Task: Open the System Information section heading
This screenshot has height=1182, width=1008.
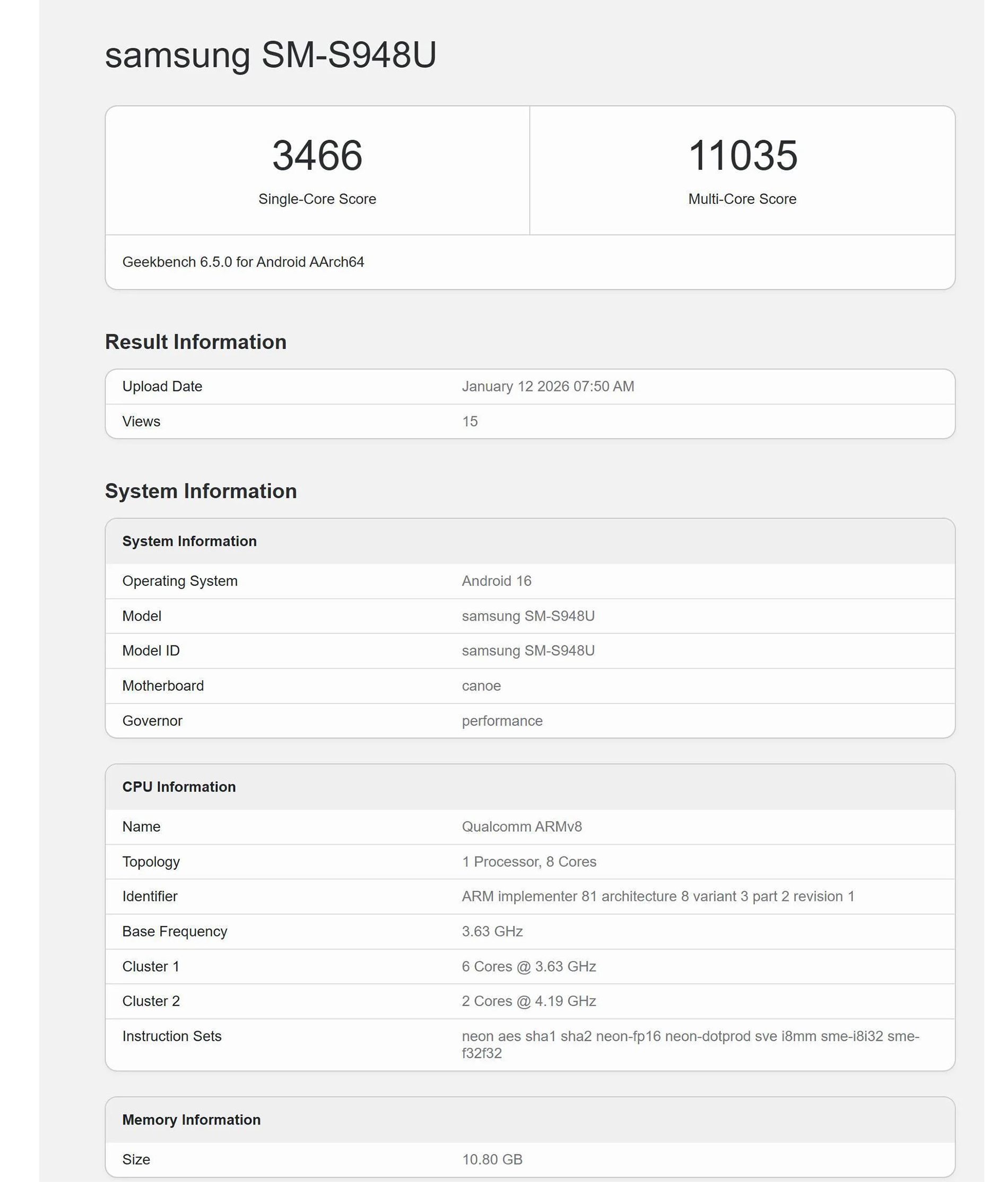Action: click(x=201, y=490)
